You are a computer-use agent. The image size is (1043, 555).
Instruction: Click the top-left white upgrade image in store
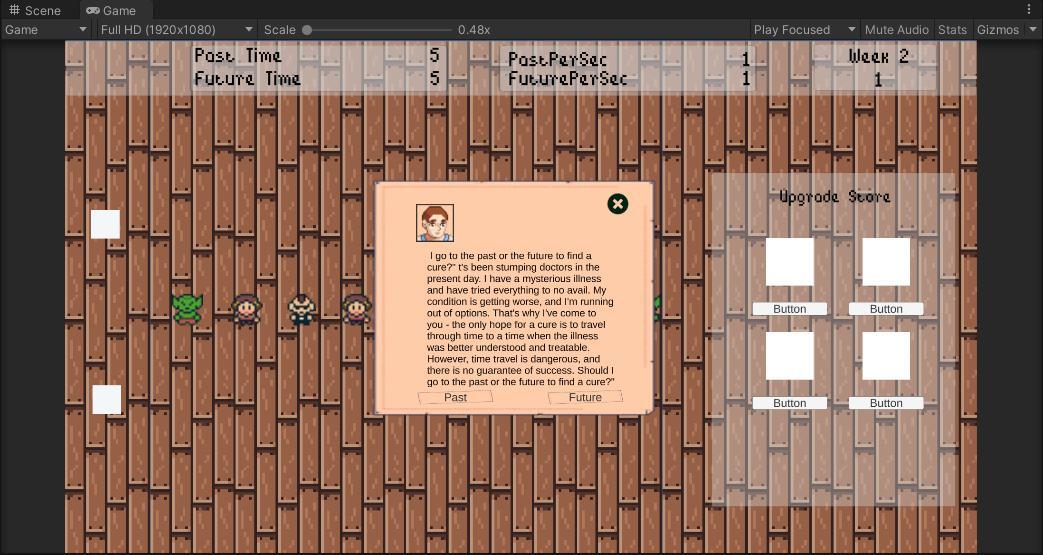pos(789,262)
